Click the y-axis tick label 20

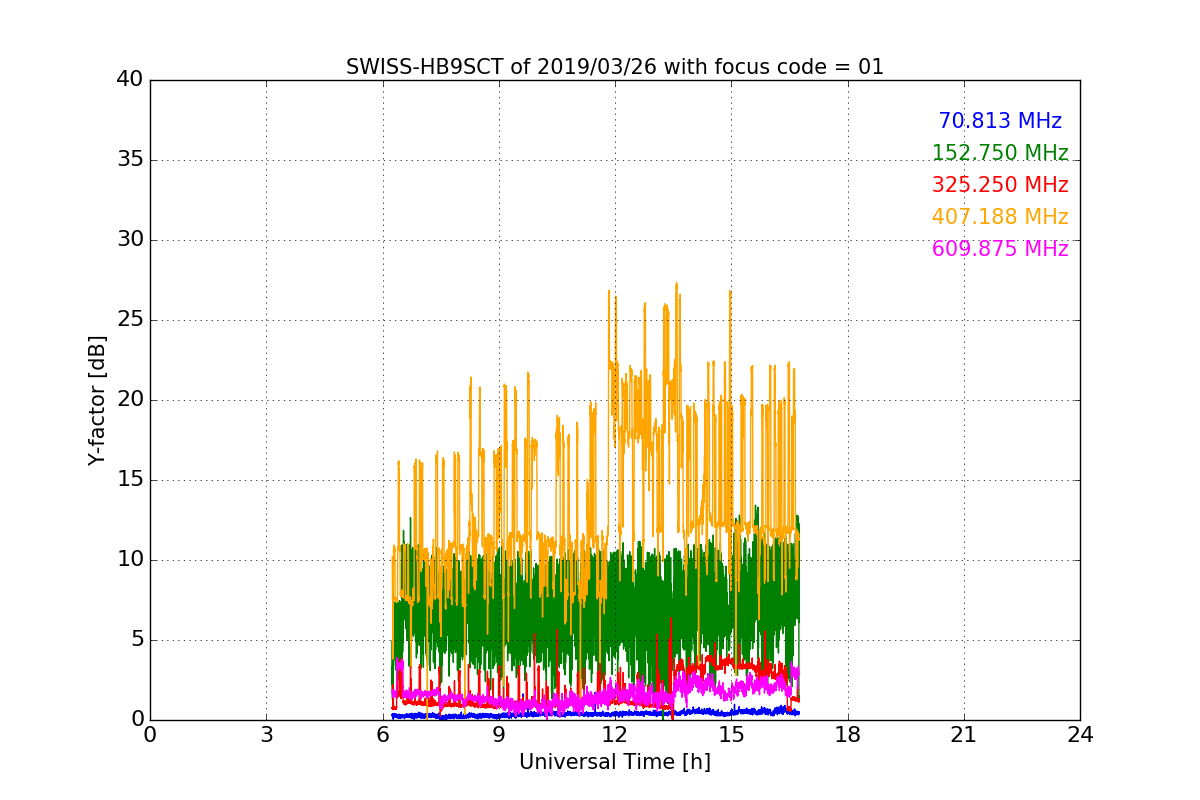coord(130,400)
